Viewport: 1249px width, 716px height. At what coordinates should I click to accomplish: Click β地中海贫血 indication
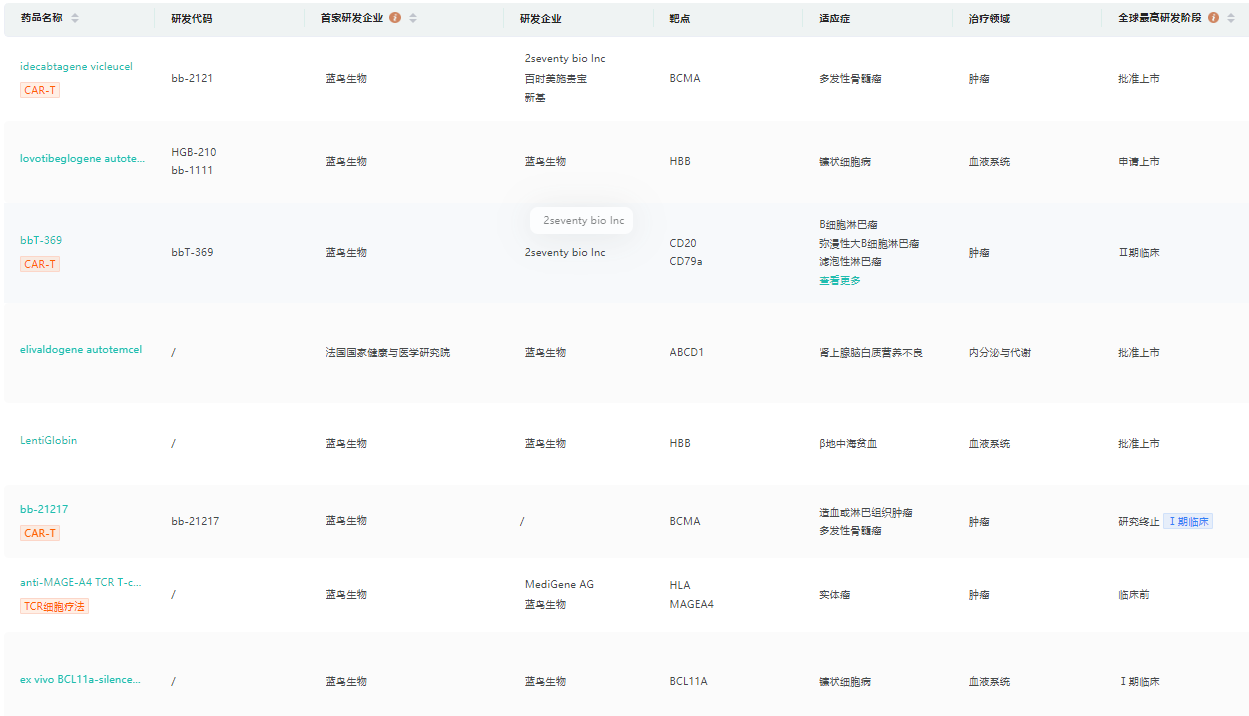pos(848,443)
